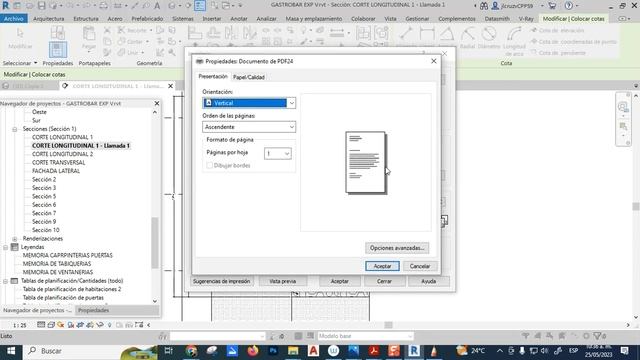This screenshot has height=360, width=640.
Task: Collapse the Tablas de planificación/Cantidades node
Action: 5,281
